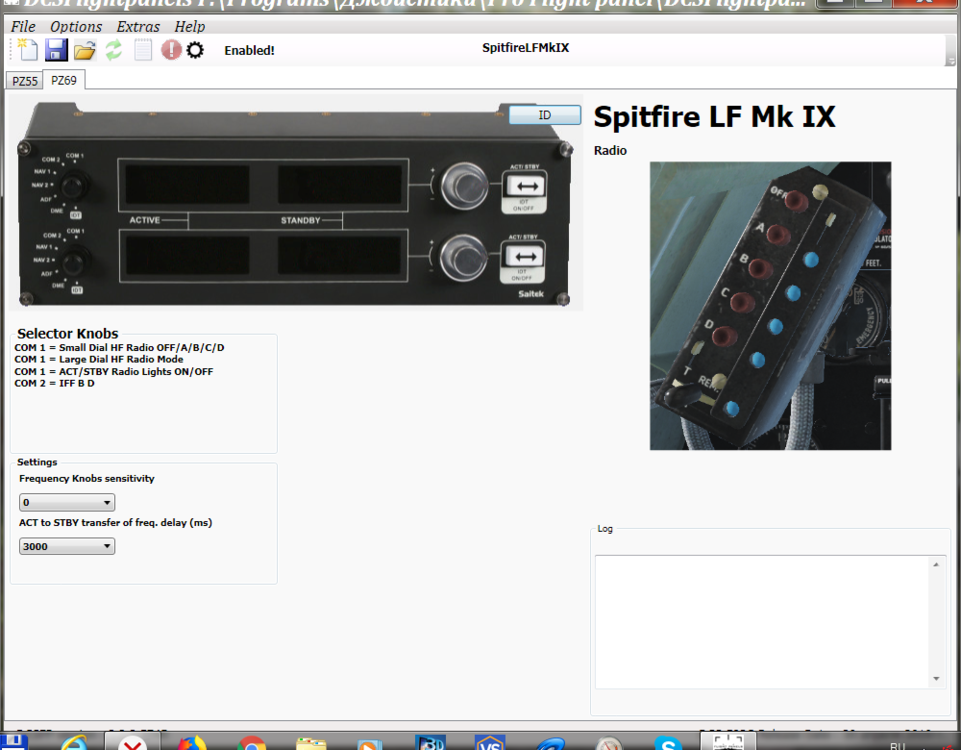Click 'COM 1 = ACT/STBY Radio Lights ON/OFF'
The height and width of the screenshot is (750, 961).
114,371
